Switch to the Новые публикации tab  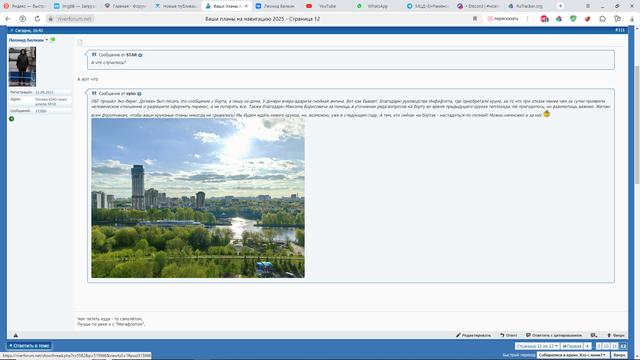coord(176,6)
